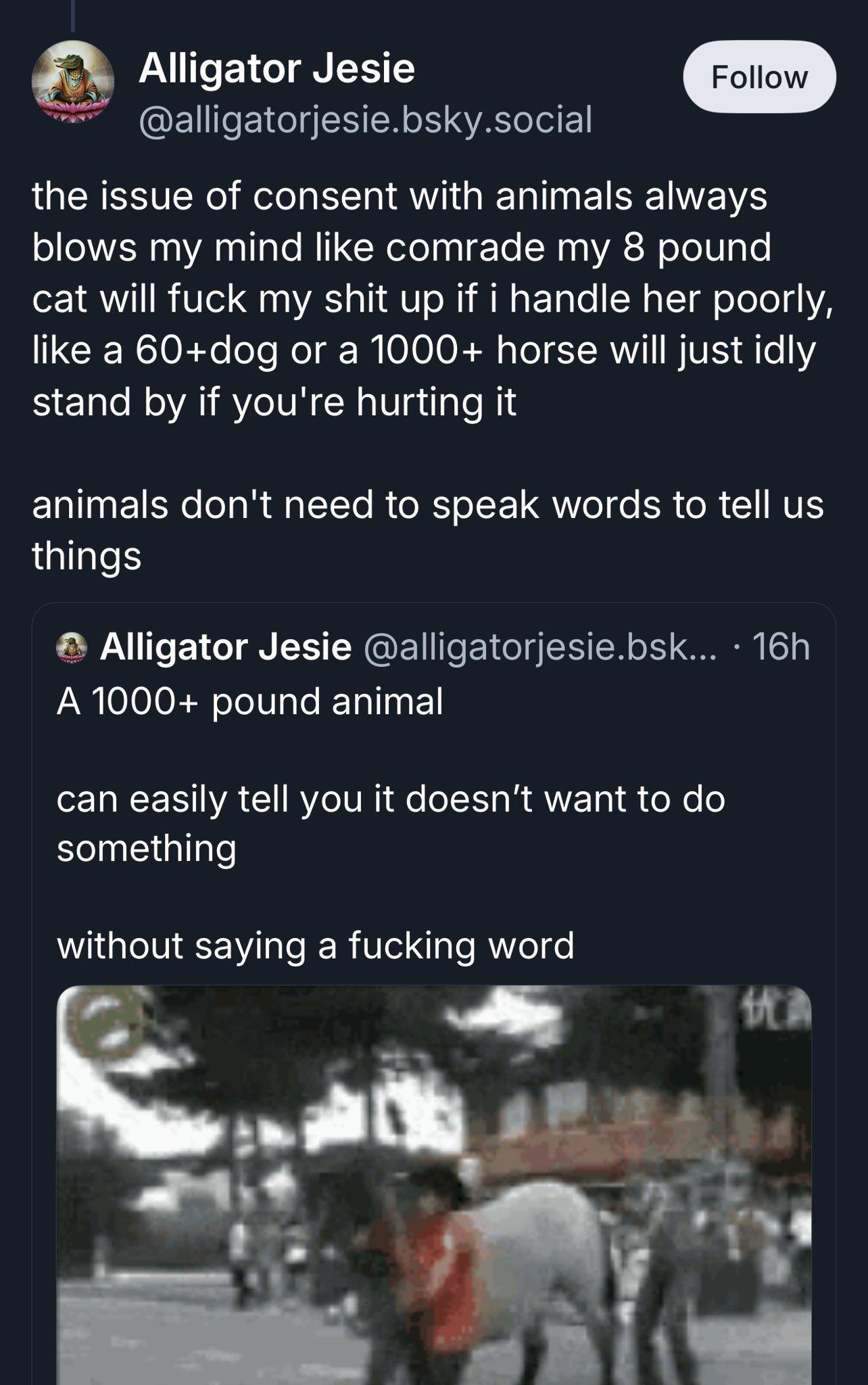Select the line "animals don't need to speak words"
This screenshot has height=1385, width=868.
click(427, 504)
